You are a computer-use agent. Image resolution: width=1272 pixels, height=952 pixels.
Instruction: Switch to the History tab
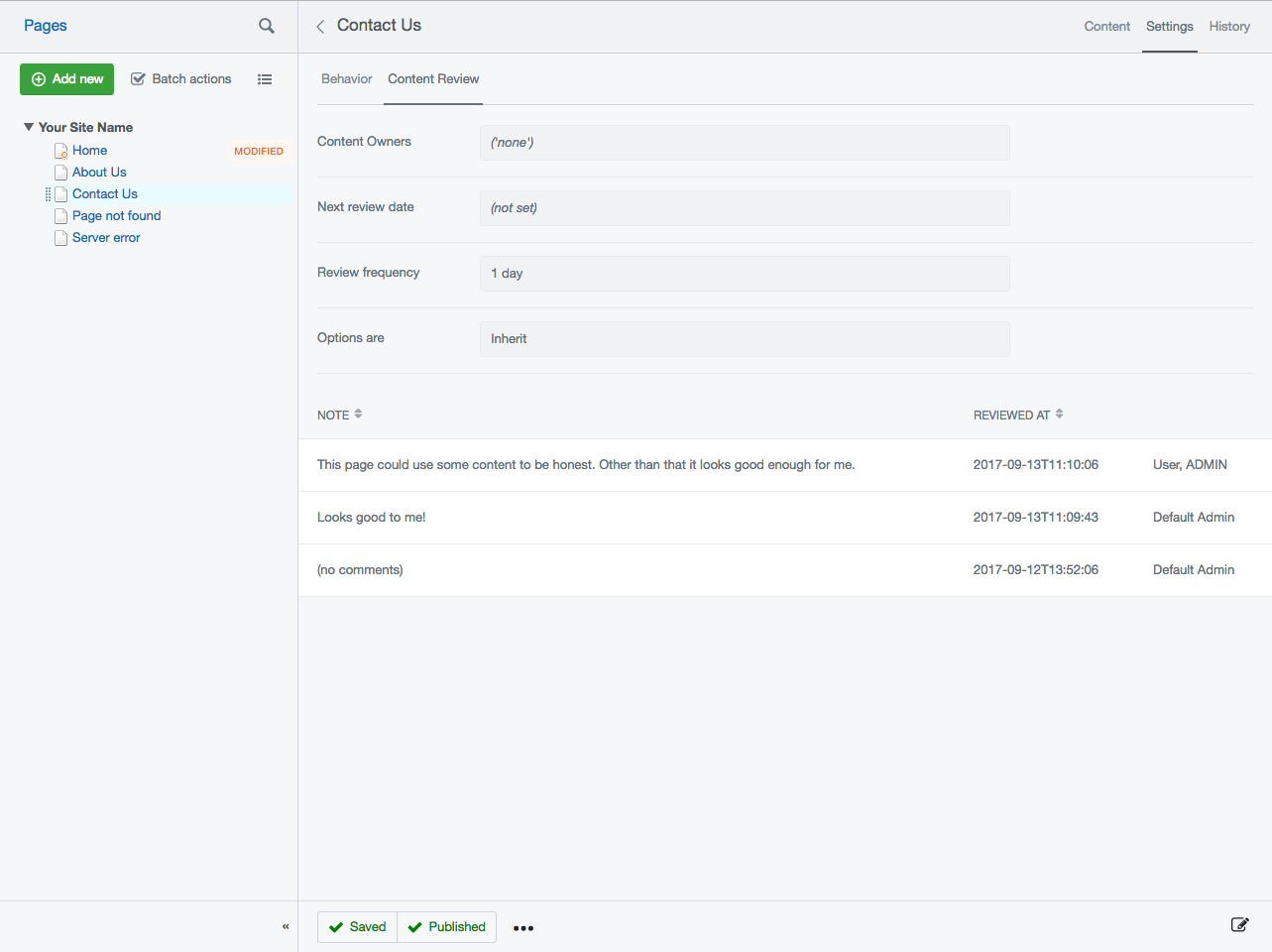pos(1229,27)
